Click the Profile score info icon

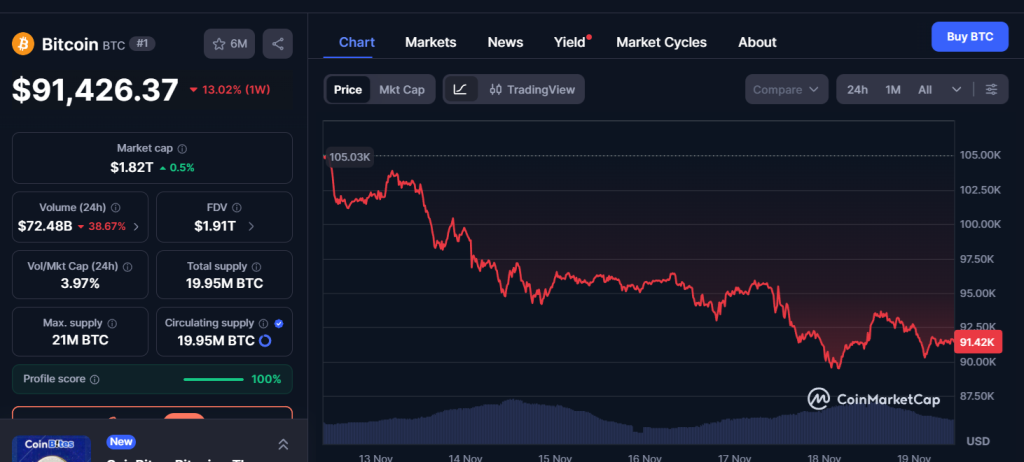click(95, 379)
